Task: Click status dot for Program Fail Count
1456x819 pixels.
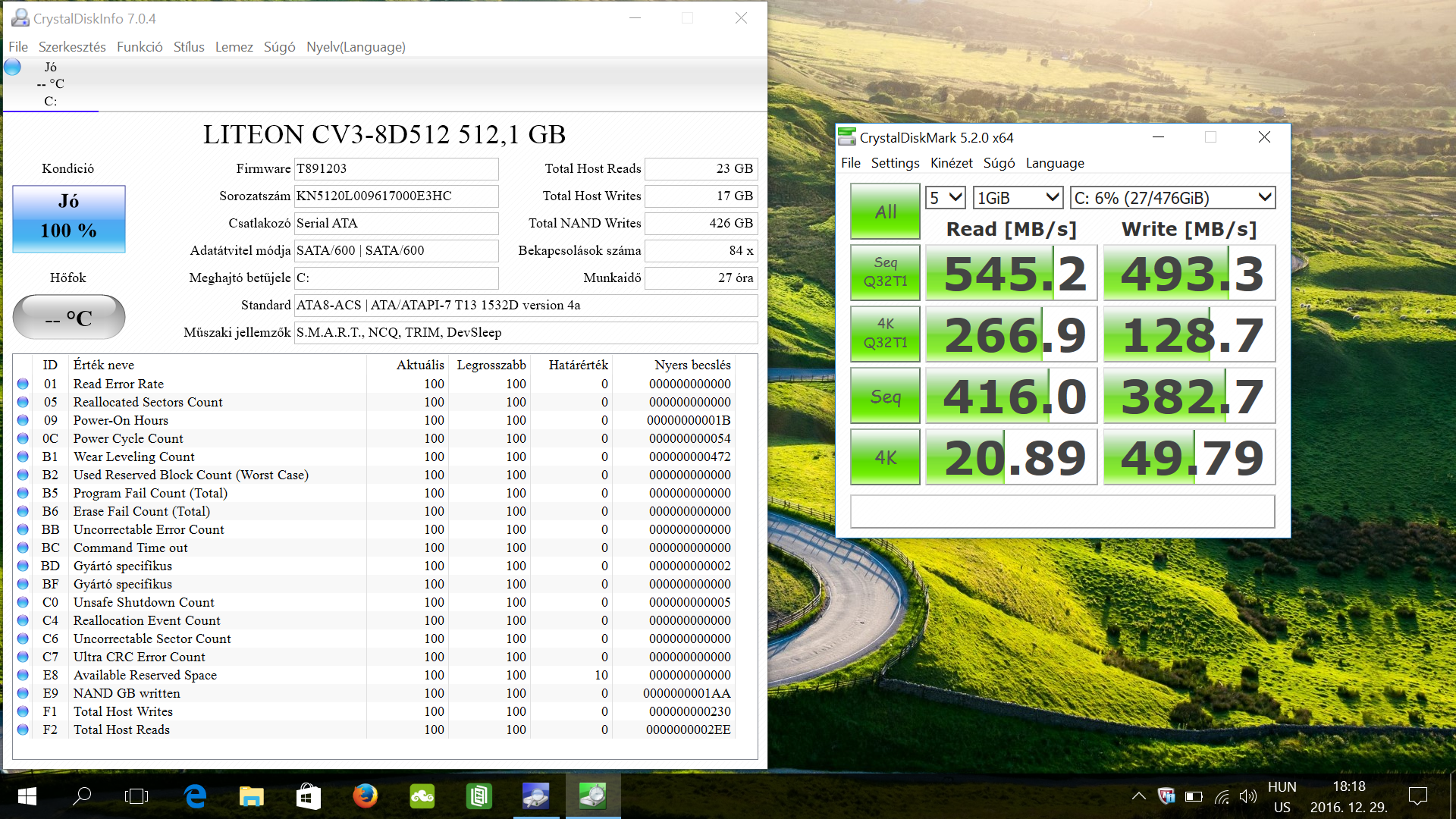Action: point(23,493)
